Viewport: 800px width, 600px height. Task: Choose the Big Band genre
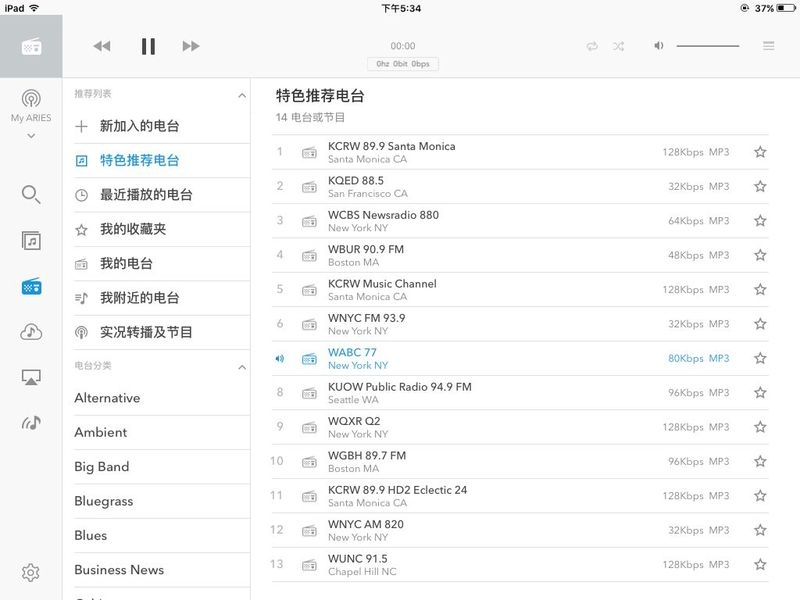162,467
